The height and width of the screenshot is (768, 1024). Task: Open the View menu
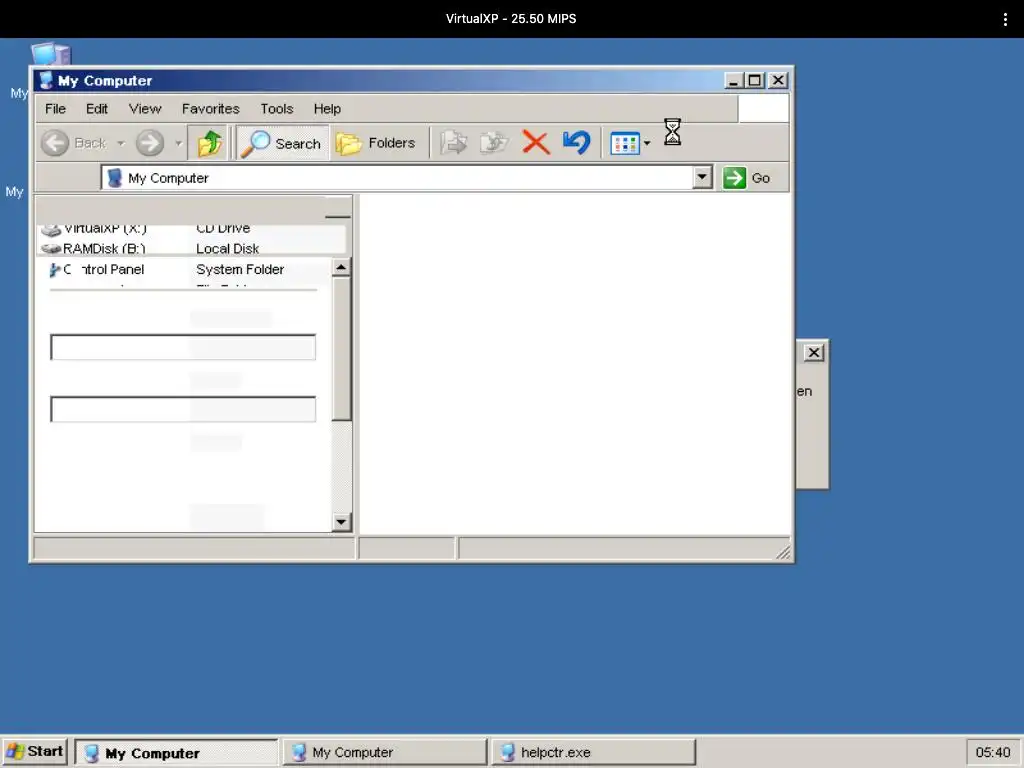click(x=145, y=108)
